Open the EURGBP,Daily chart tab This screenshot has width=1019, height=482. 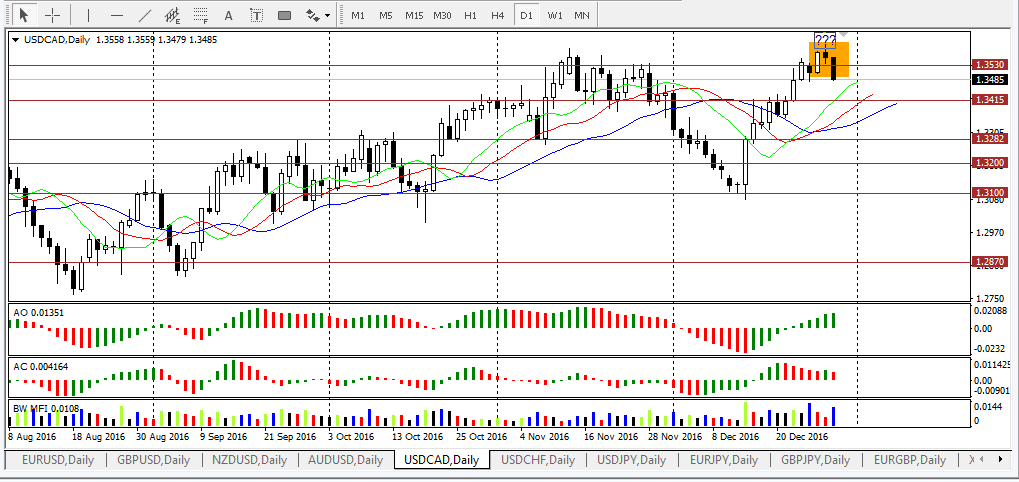[x=910, y=460]
